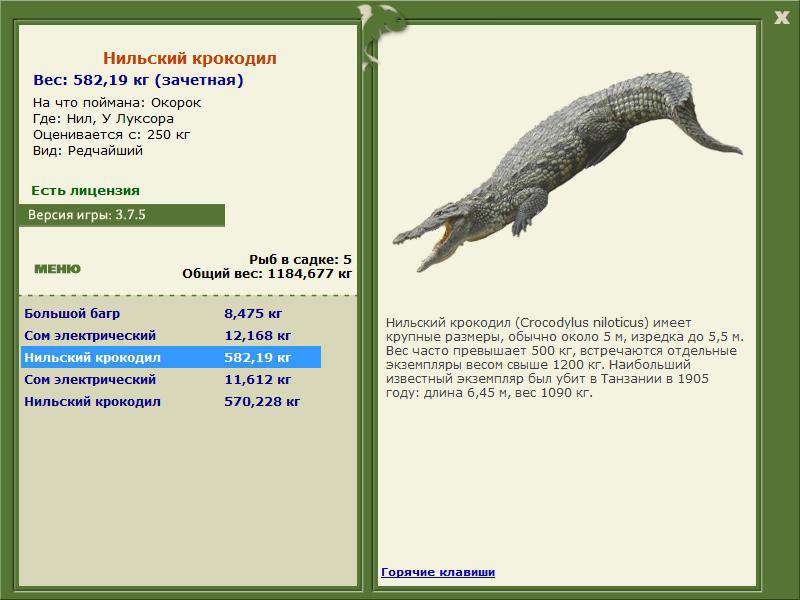Click Вид: Редчайший text
This screenshot has width=800, height=600.
(x=88, y=151)
